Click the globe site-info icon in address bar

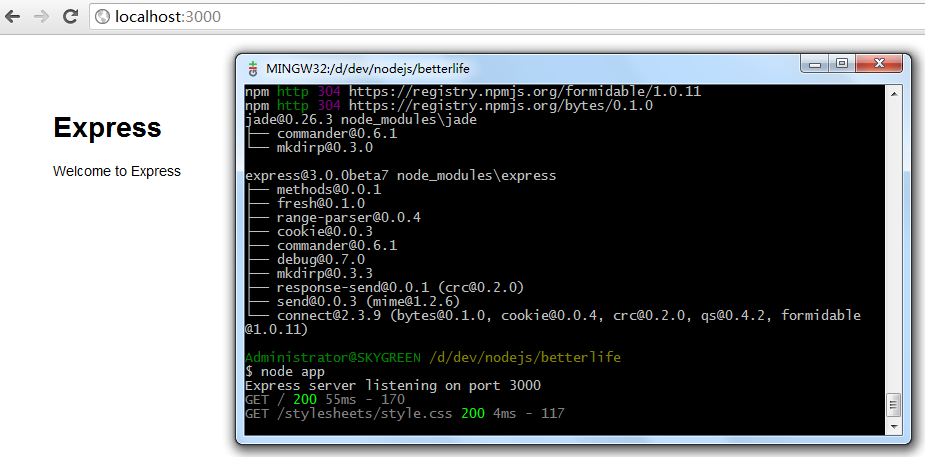point(103,17)
